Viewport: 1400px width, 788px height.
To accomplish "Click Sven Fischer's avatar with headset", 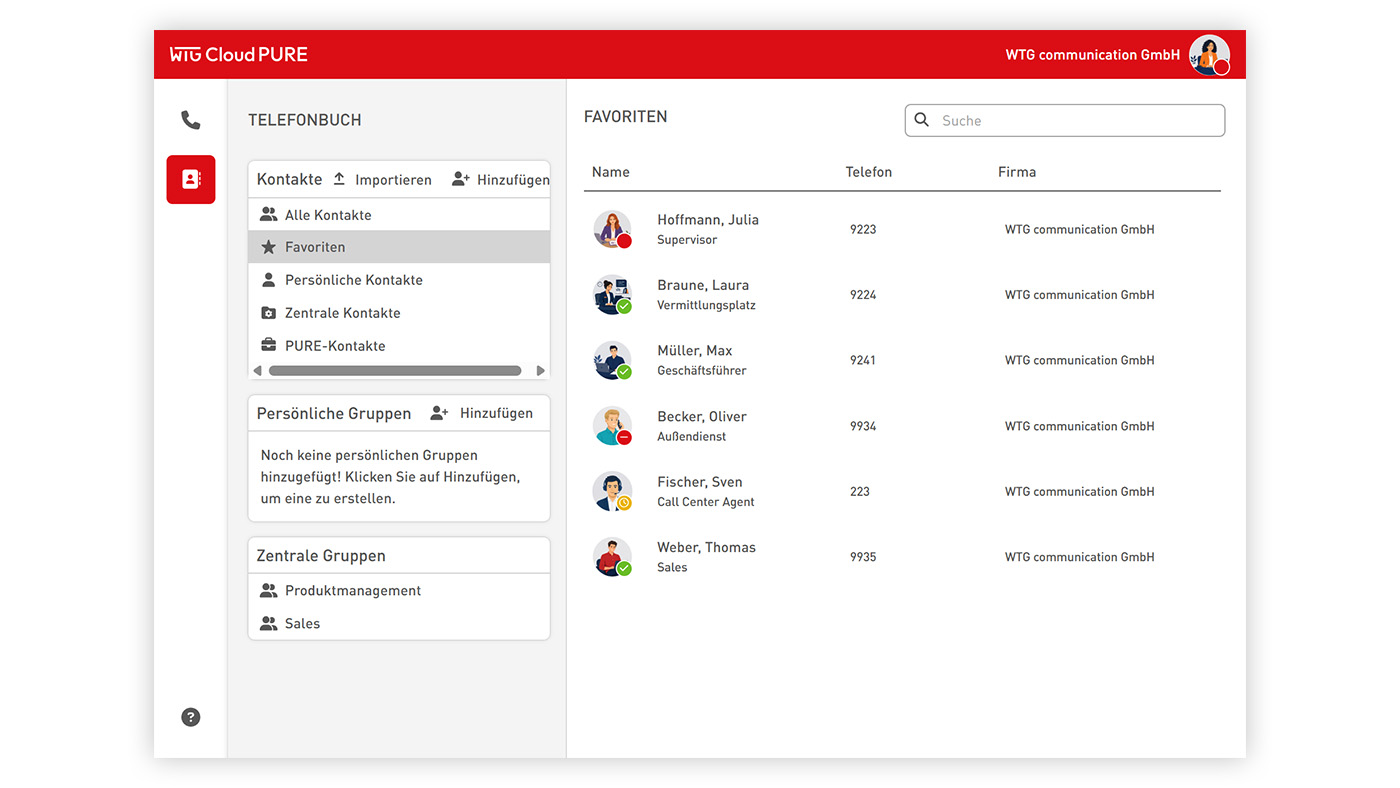I will tap(612, 491).
